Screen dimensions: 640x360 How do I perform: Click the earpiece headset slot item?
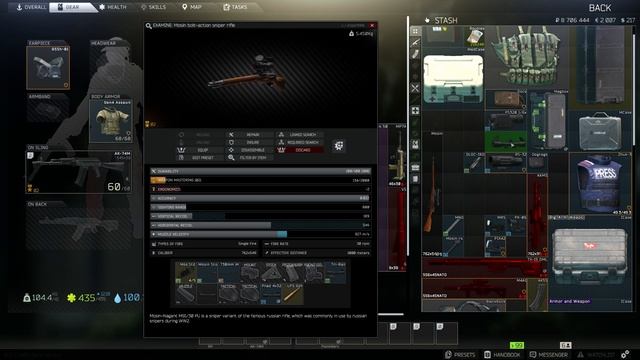pyautogui.click(x=48, y=67)
